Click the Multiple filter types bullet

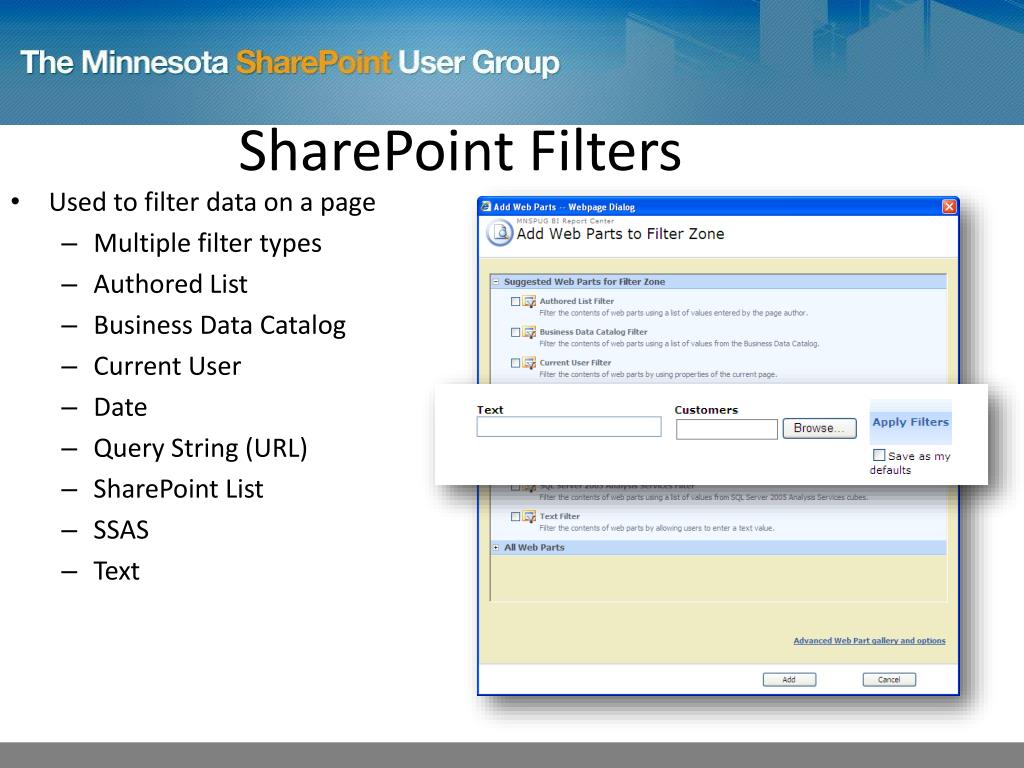[208, 244]
